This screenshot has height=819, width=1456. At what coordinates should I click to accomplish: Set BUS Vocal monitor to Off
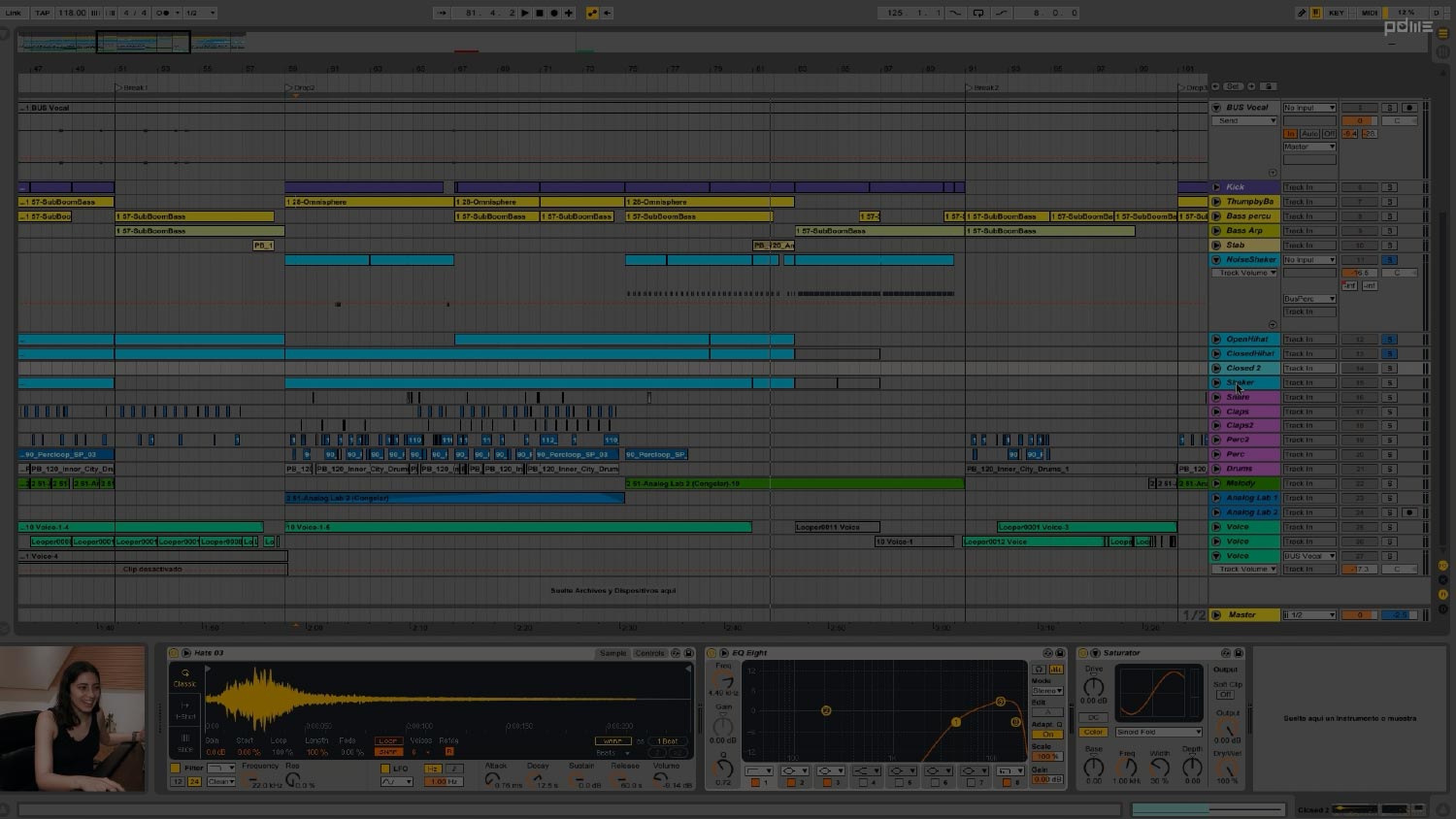pos(1329,134)
